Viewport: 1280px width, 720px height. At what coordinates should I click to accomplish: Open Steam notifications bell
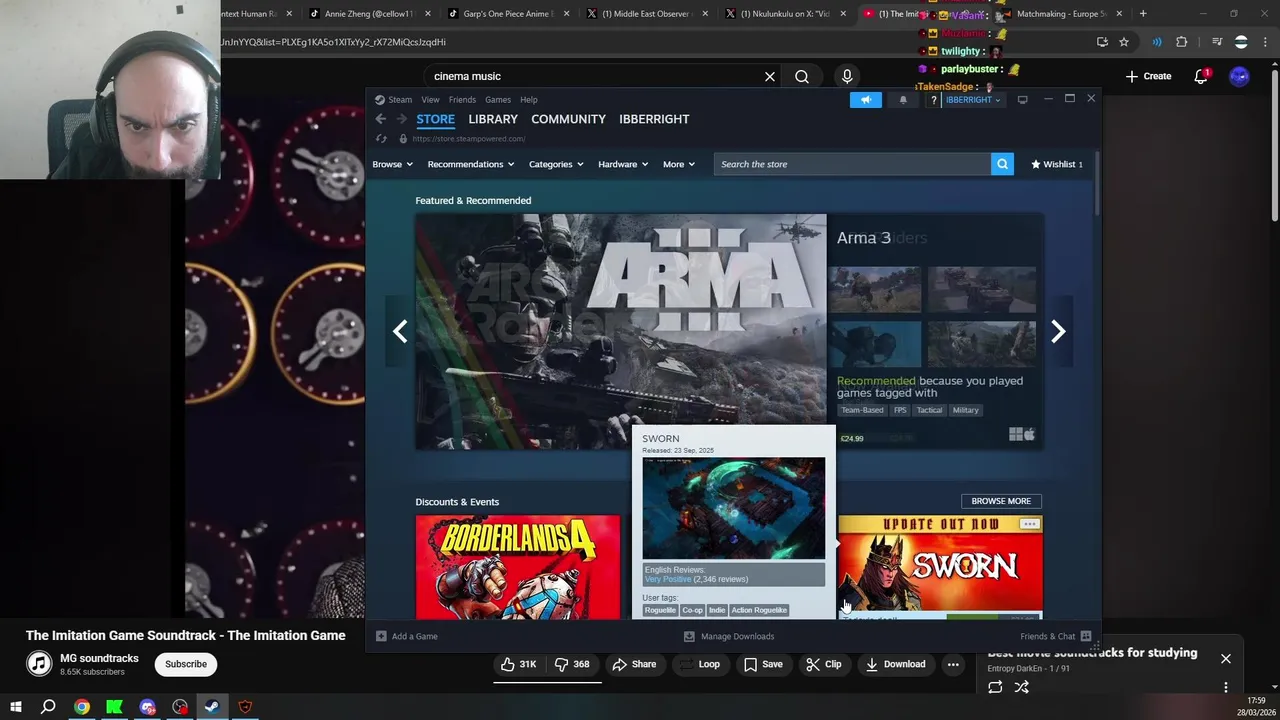tap(903, 100)
